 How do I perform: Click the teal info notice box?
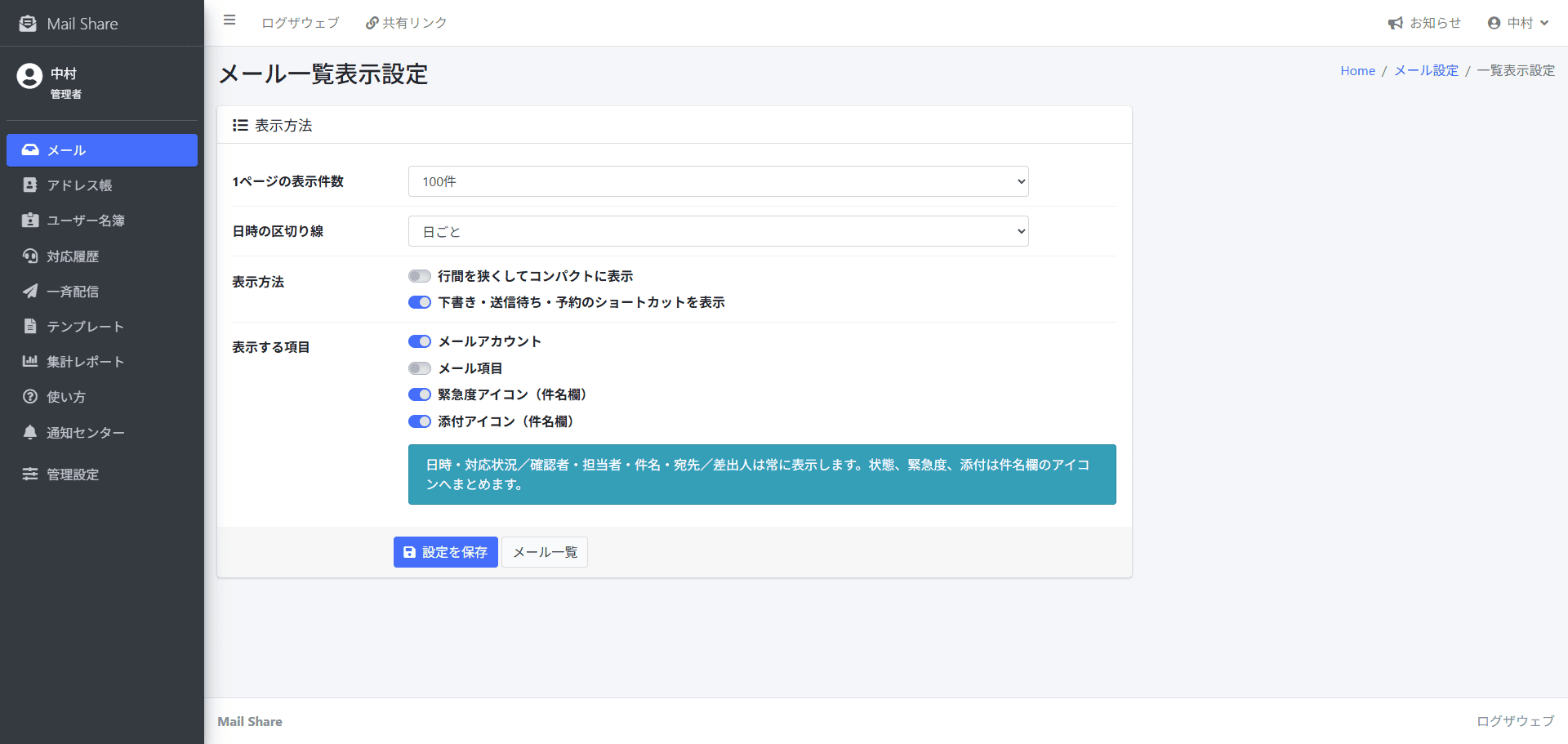(762, 474)
